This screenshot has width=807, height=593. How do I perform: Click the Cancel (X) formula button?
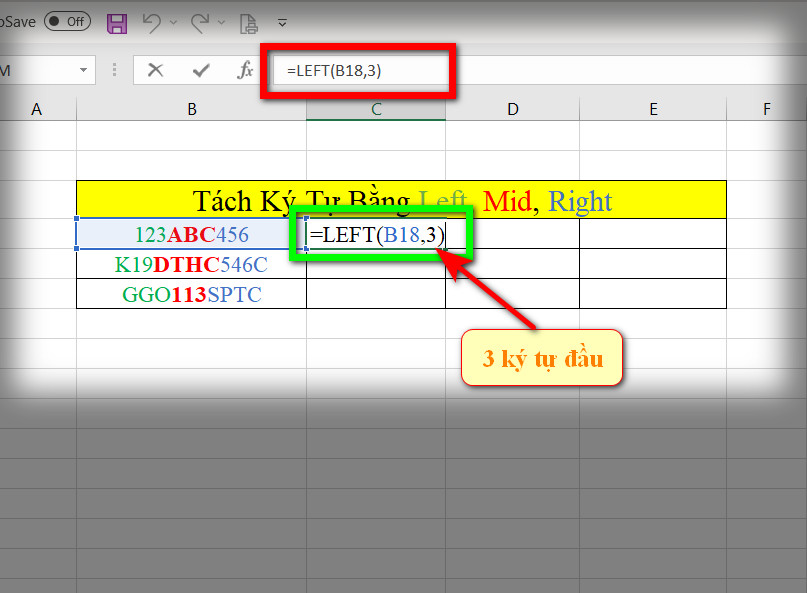click(x=155, y=70)
